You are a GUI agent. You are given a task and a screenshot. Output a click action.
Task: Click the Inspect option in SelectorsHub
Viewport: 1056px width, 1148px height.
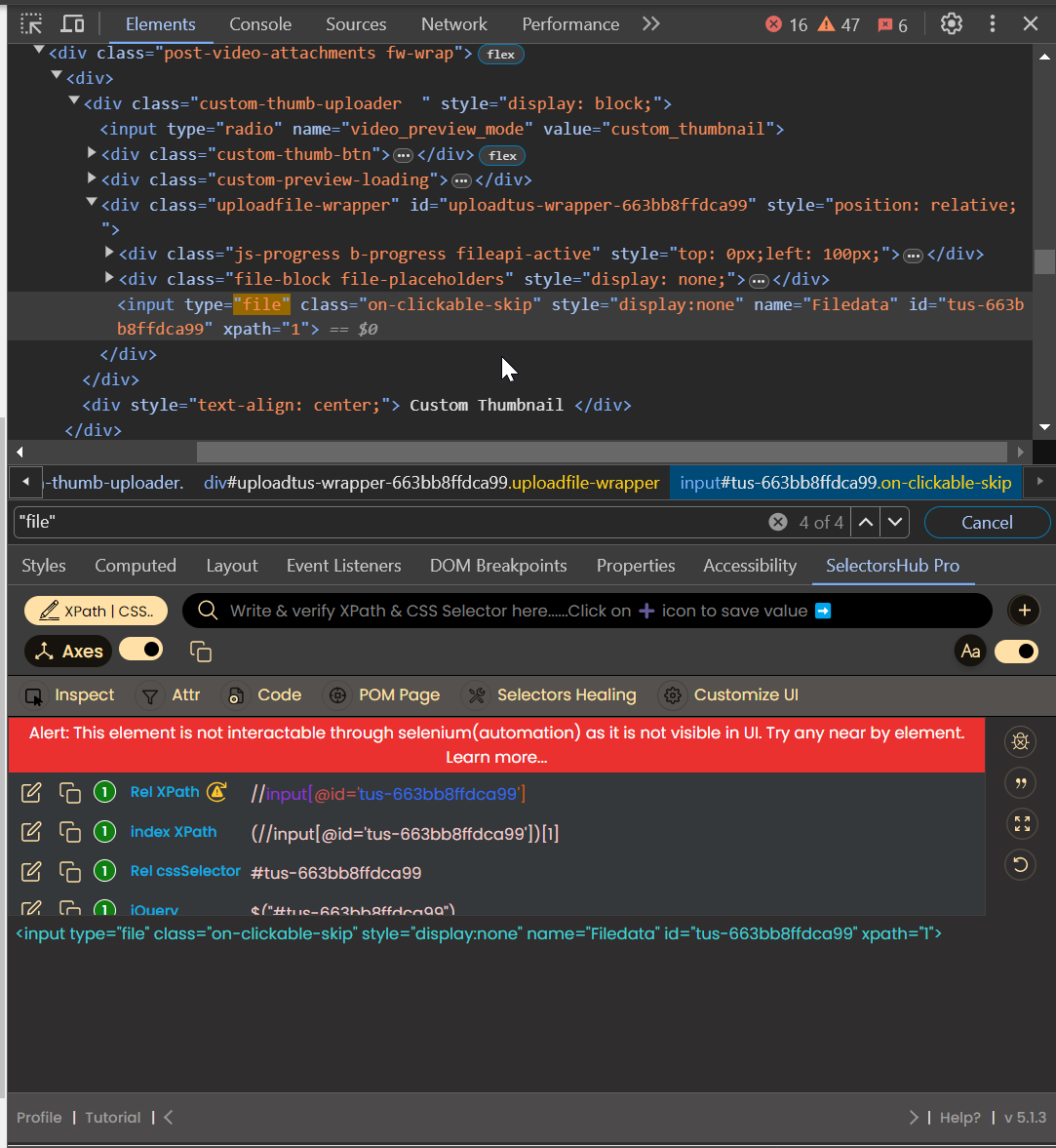click(69, 694)
